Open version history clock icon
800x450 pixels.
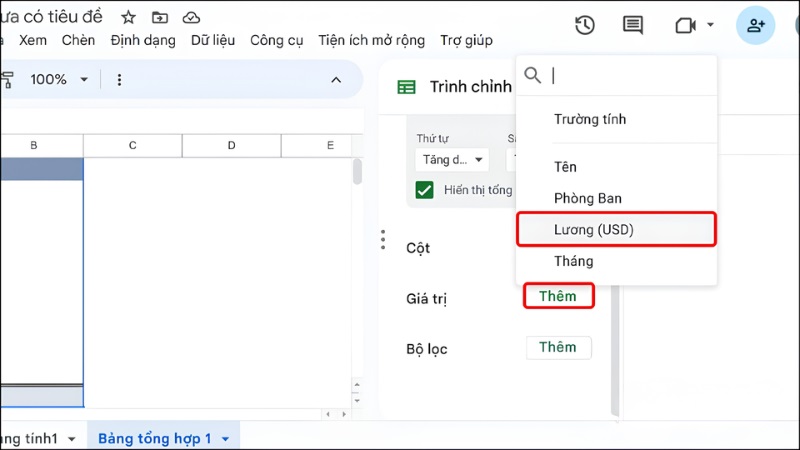click(x=585, y=25)
